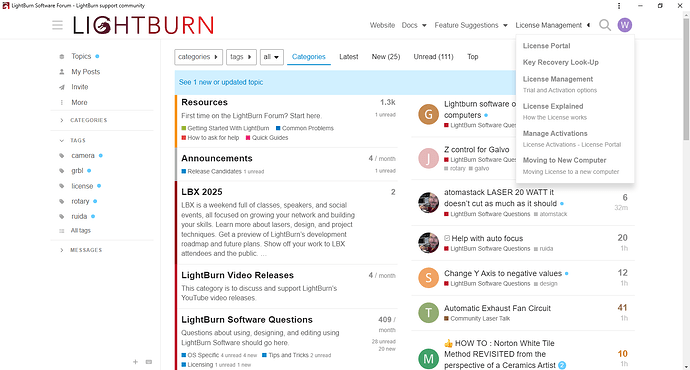Click the green M user avatar
The height and width of the screenshot is (370, 690).
[428, 359]
